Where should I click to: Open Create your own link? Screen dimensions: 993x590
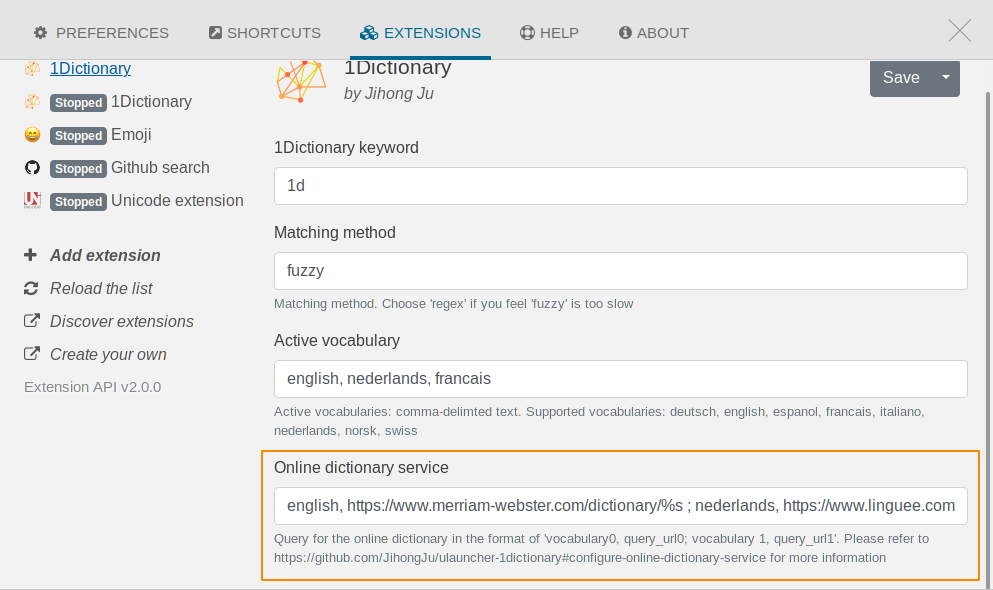click(108, 355)
